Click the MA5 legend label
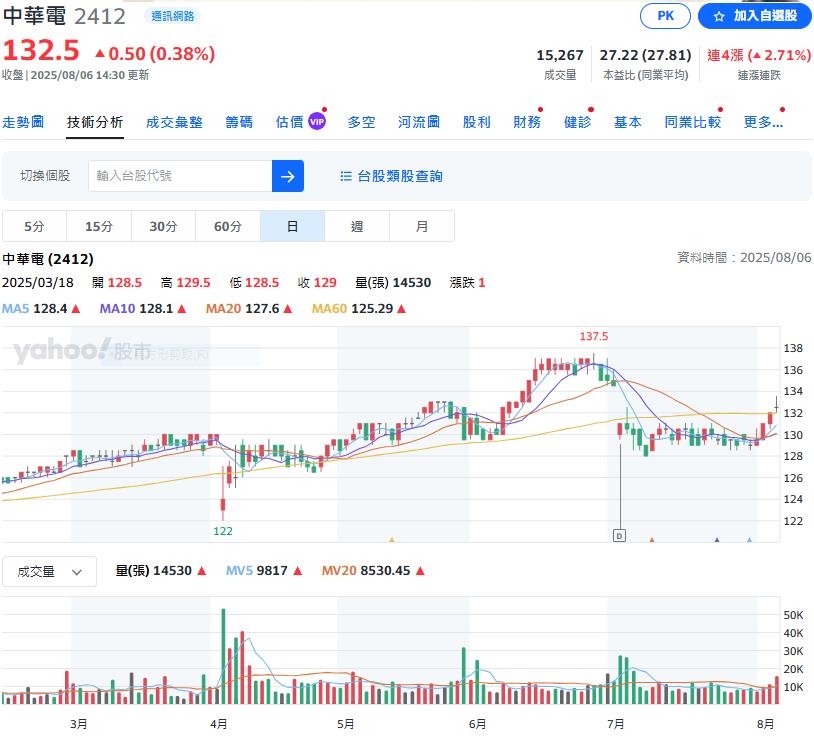 coord(16,308)
